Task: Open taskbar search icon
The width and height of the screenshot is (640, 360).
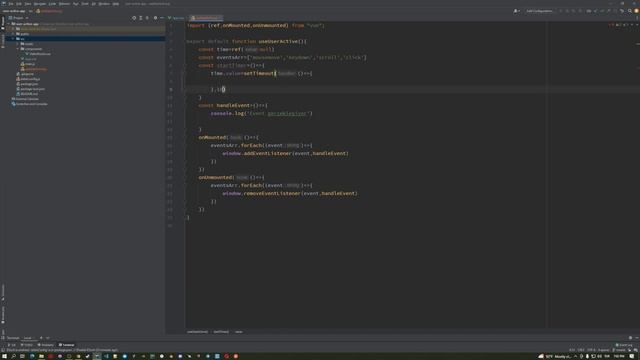Action: 13,356
